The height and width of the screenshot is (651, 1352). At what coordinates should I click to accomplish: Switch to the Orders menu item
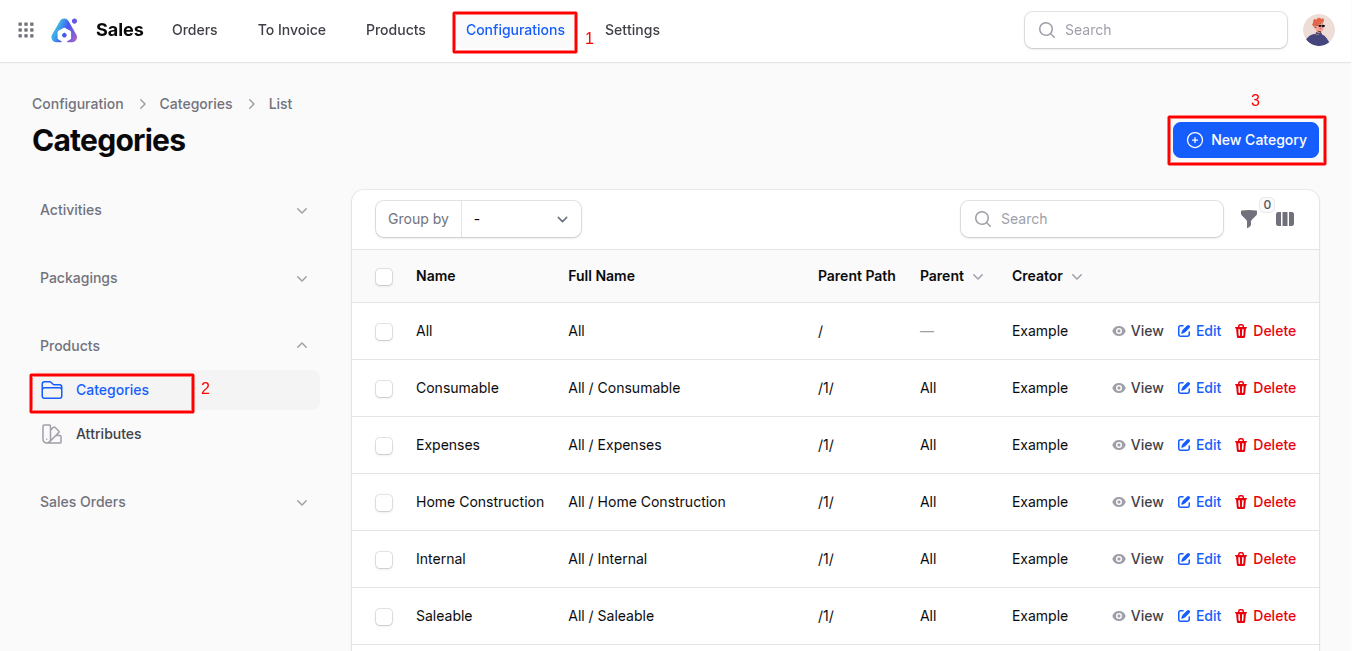pyautogui.click(x=194, y=30)
